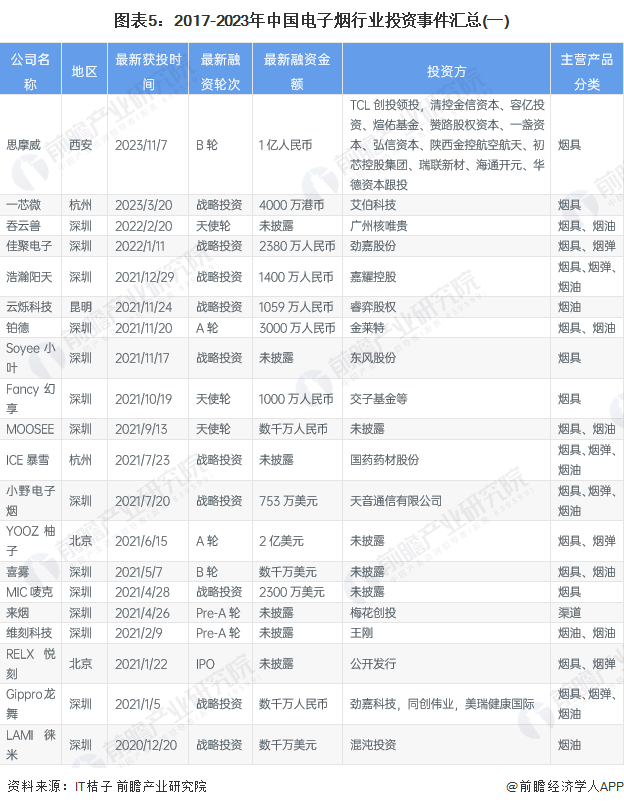Image resolution: width=624 pixels, height=807 pixels.
Task: Click amount 3000万人民币
Action: 297,328
